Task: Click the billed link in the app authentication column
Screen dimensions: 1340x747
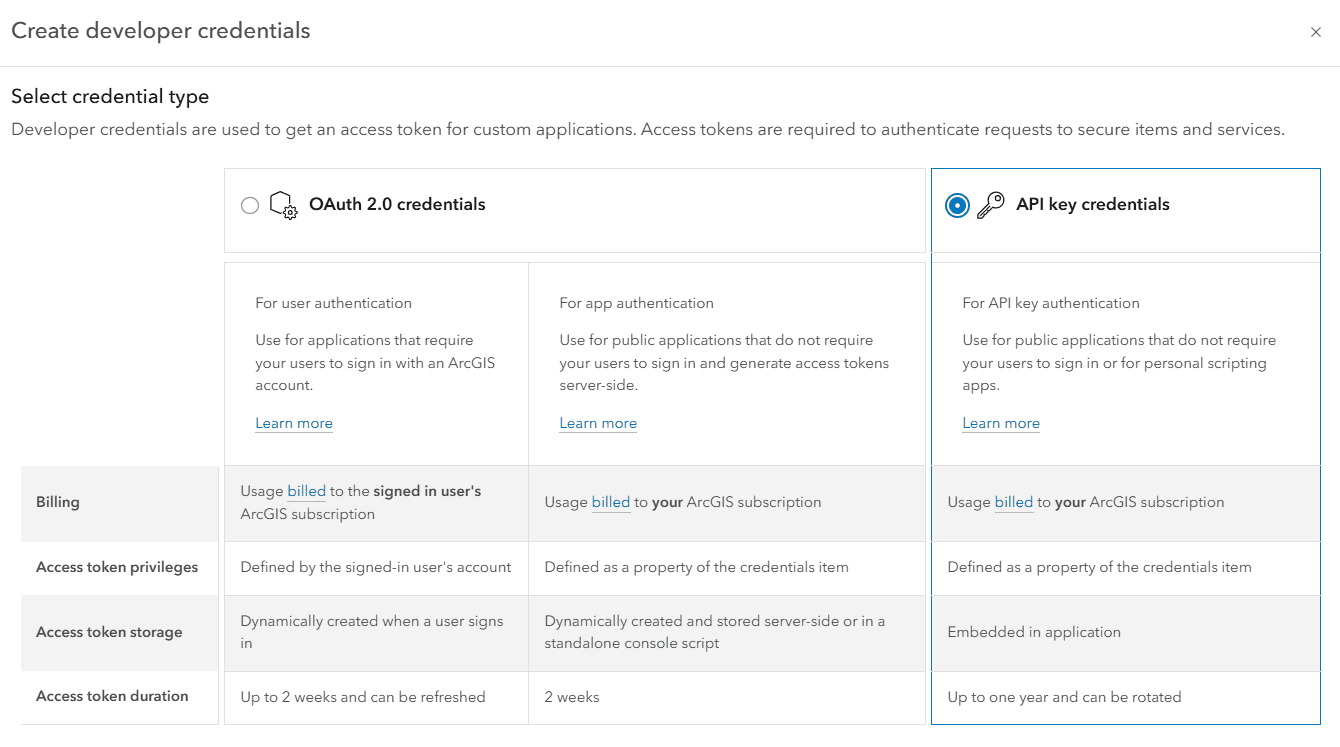Action: click(610, 502)
